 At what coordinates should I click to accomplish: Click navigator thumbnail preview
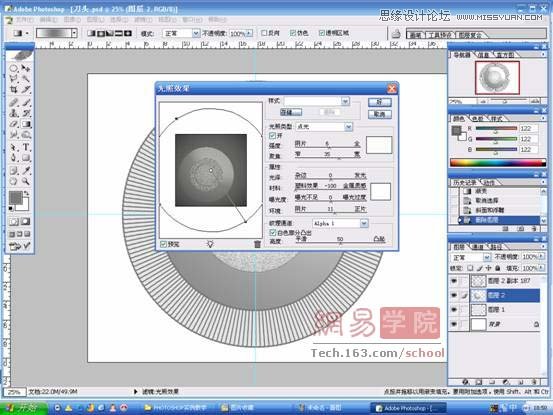coord(497,78)
